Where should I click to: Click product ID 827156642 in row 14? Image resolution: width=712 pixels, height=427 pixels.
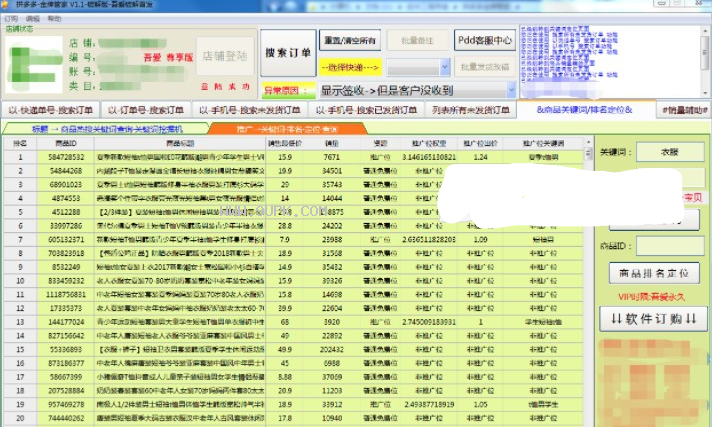pos(66,336)
